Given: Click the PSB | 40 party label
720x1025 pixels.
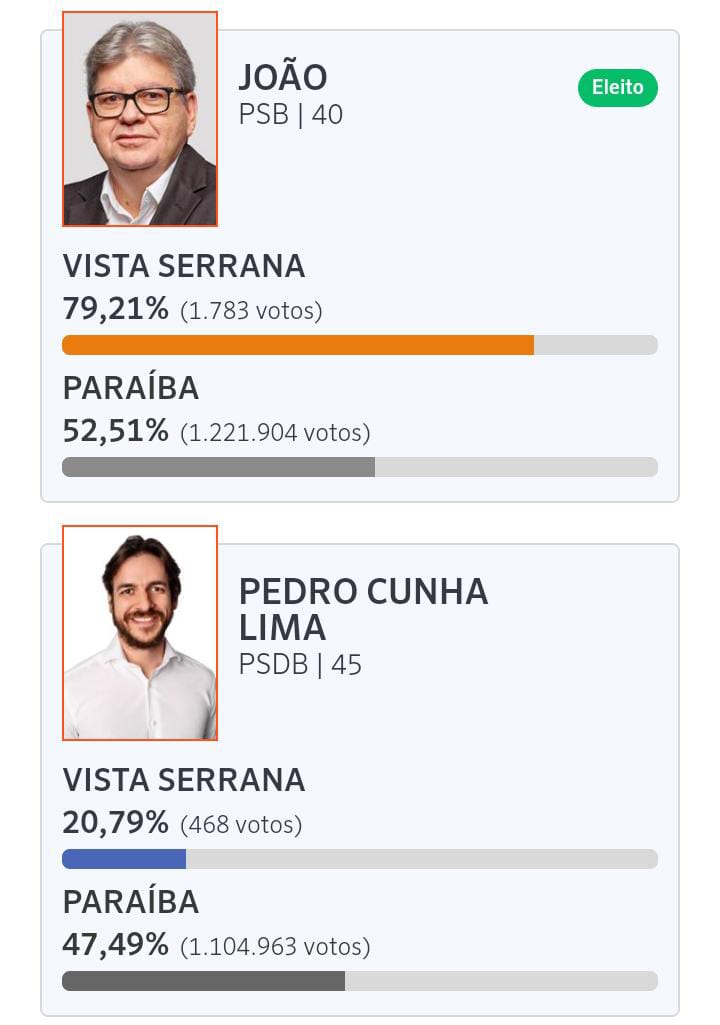Looking at the screenshot, I should (x=290, y=115).
